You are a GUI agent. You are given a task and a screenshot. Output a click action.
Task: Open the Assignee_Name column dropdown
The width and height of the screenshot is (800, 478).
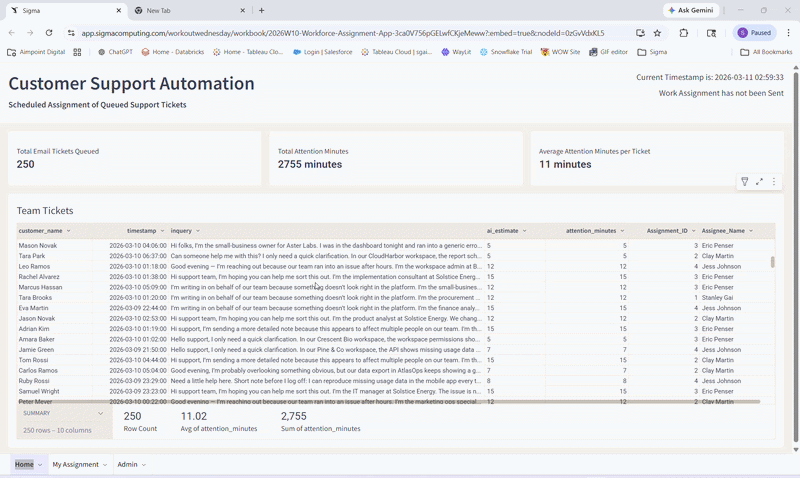(x=750, y=231)
